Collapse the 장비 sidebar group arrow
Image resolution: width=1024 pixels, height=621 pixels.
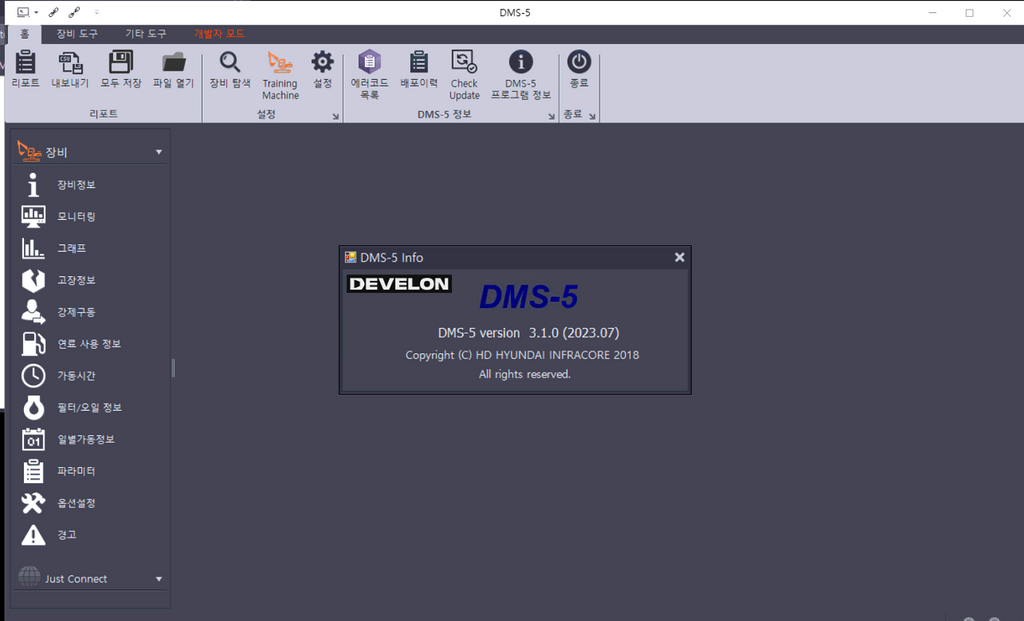[x=159, y=152]
